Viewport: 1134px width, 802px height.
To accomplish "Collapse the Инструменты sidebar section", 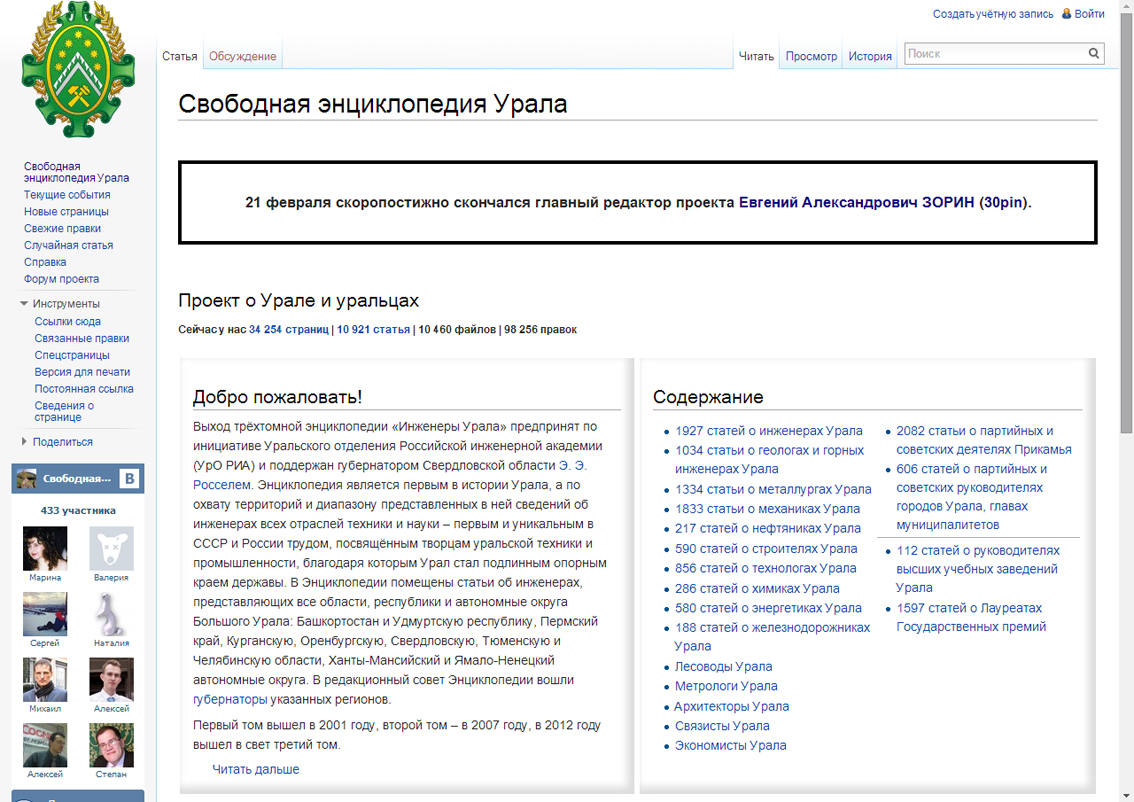I will pyautogui.click(x=60, y=304).
